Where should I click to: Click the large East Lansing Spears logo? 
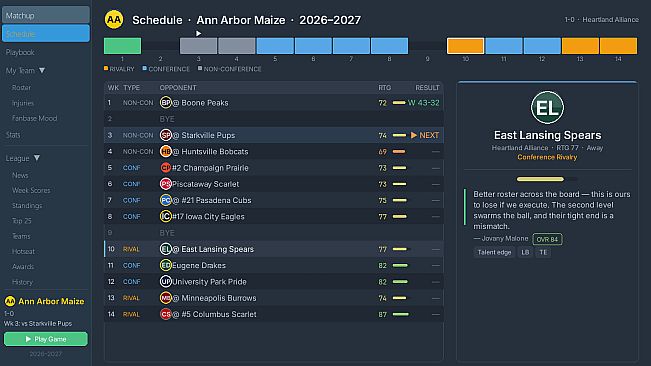click(x=547, y=107)
